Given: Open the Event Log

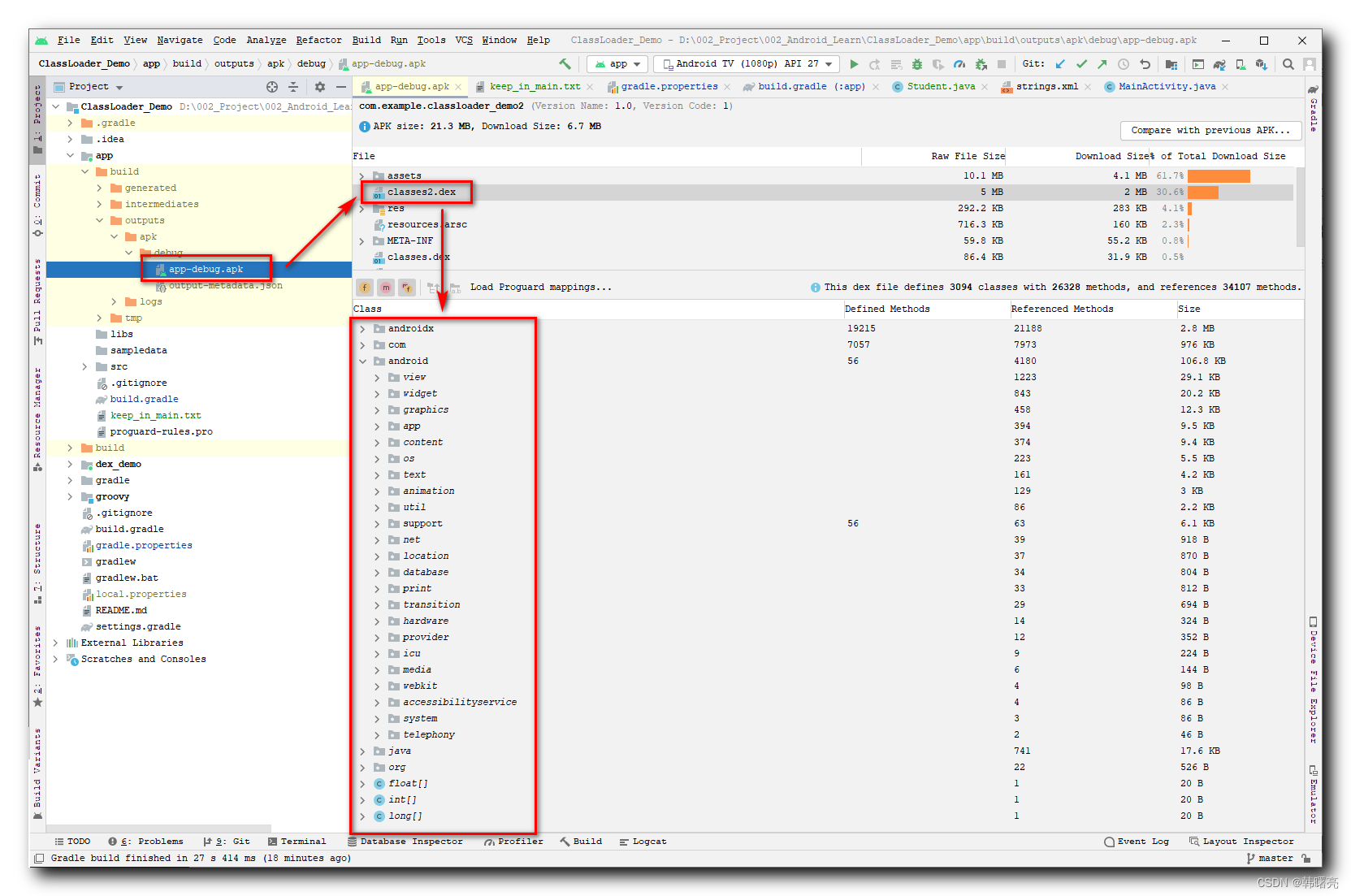Looking at the screenshot, I should [1137, 842].
